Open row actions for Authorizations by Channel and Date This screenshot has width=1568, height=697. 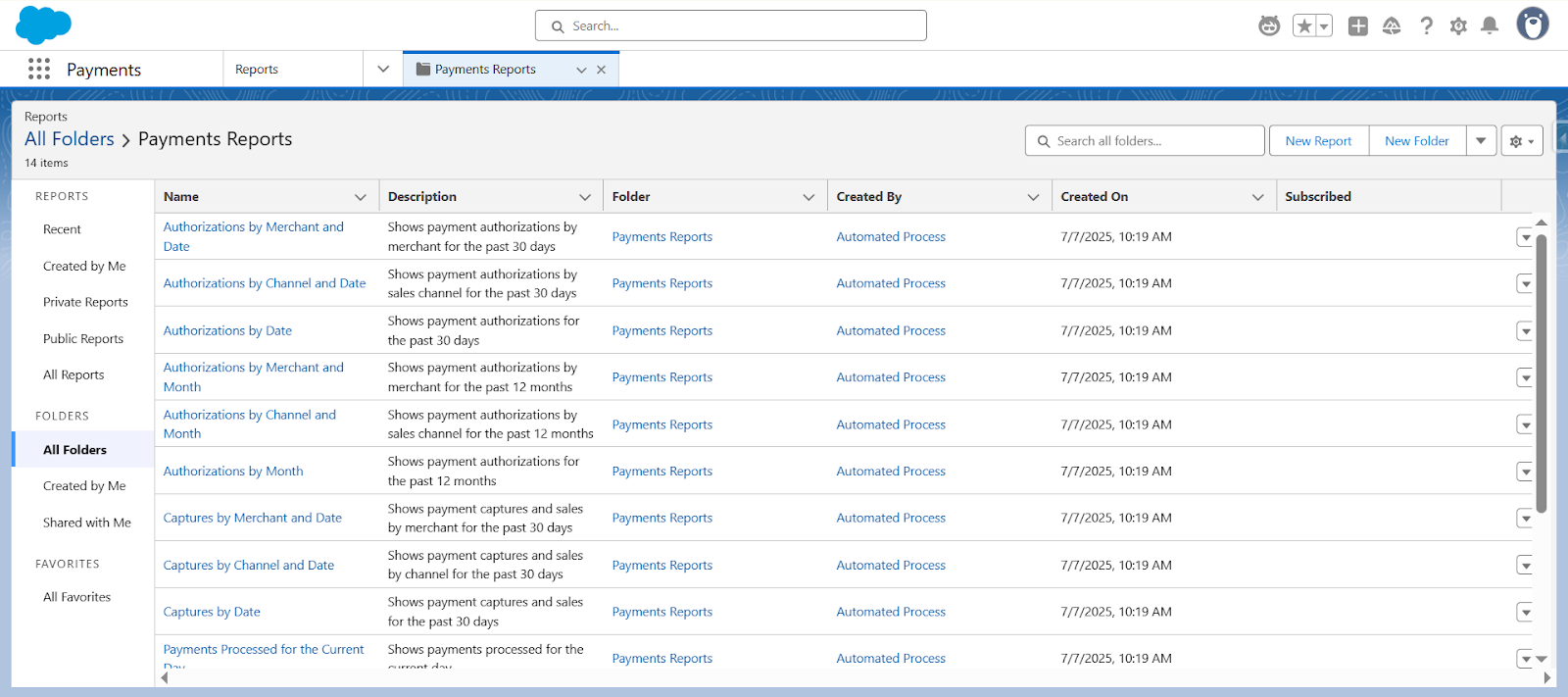coord(1525,283)
